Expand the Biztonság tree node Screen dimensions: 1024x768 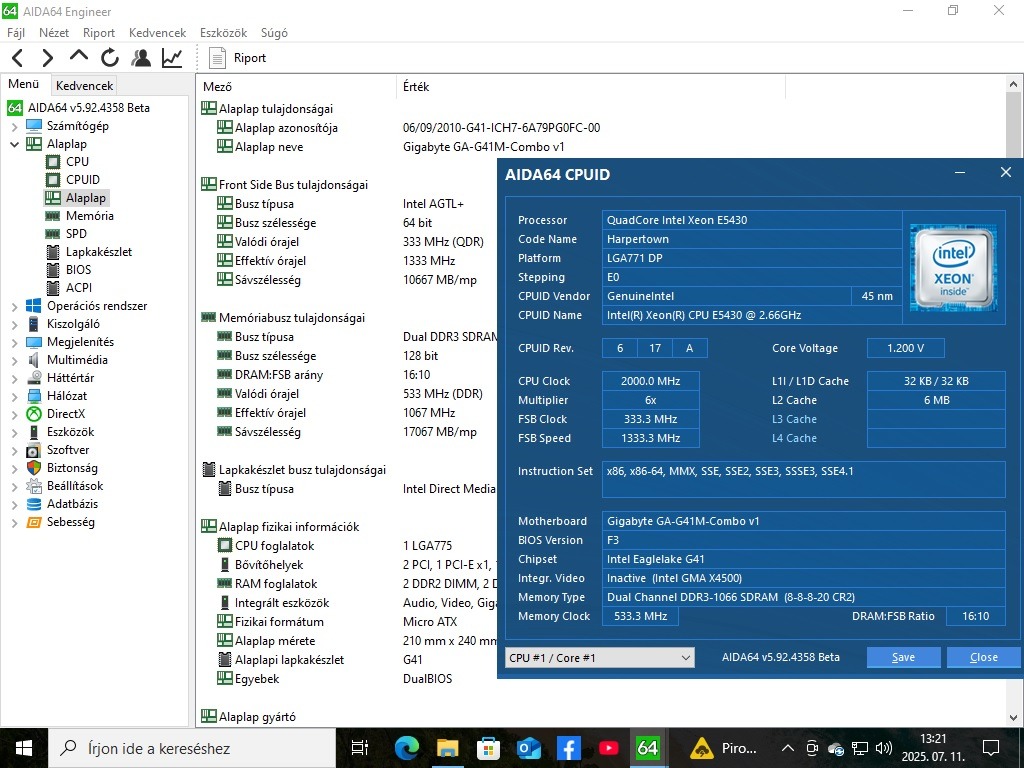[x=14, y=468]
